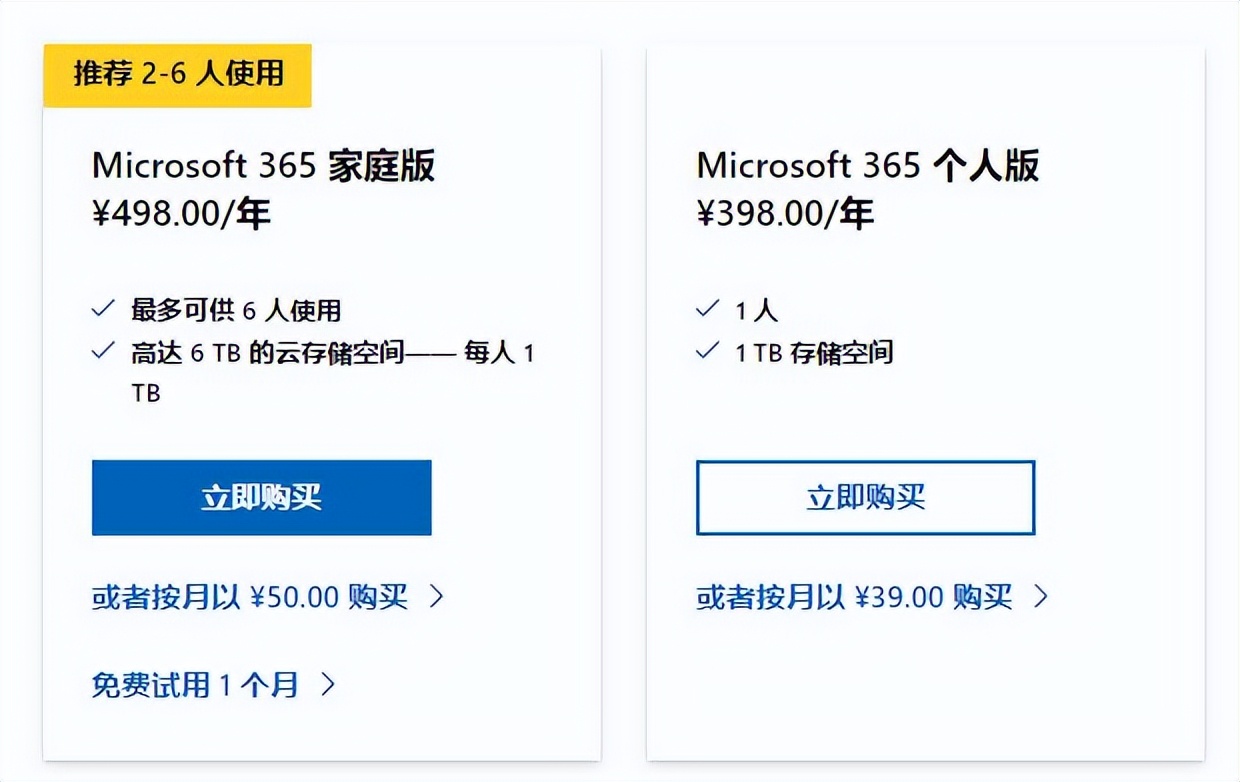The width and height of the screenshot is (1240, 782).
Task: Select the Microsoft 365 家庭版 title
Action: (264, 166)
